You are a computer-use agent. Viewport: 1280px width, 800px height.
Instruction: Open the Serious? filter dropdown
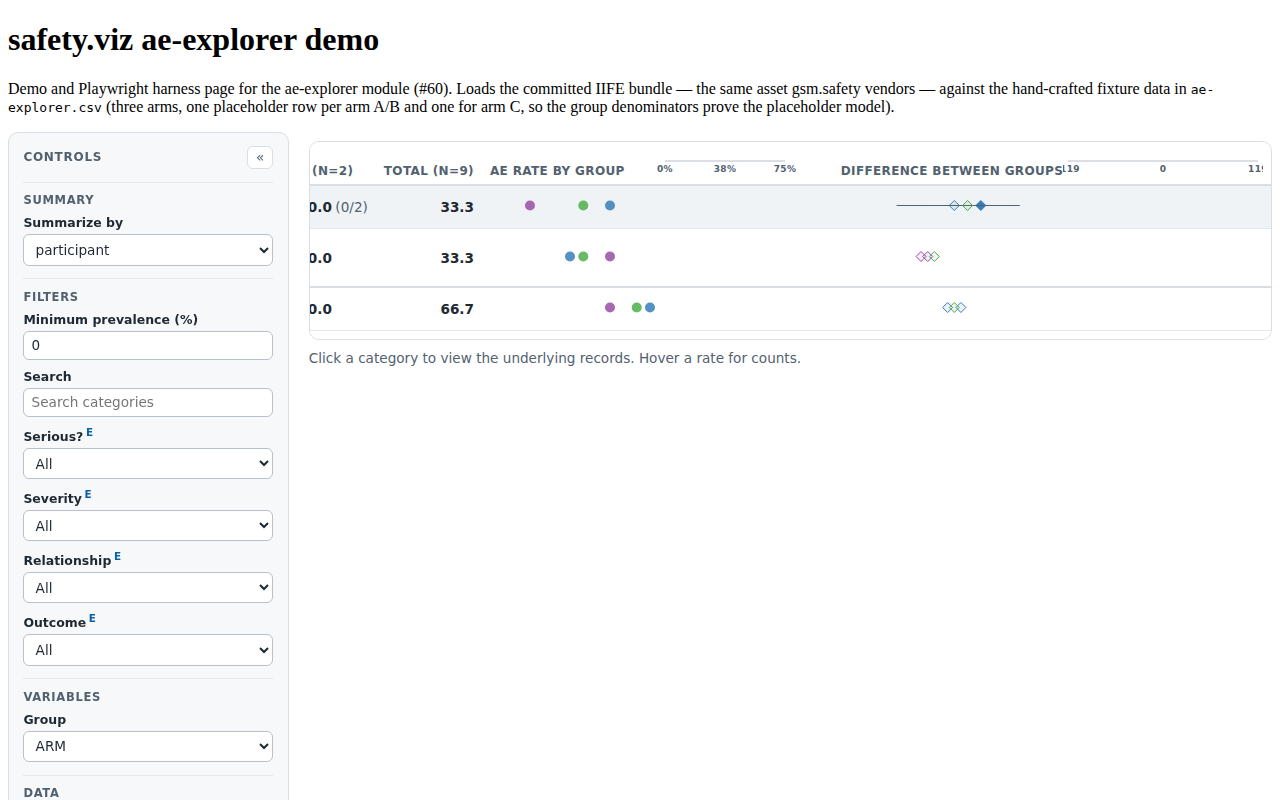coord(148,464)
